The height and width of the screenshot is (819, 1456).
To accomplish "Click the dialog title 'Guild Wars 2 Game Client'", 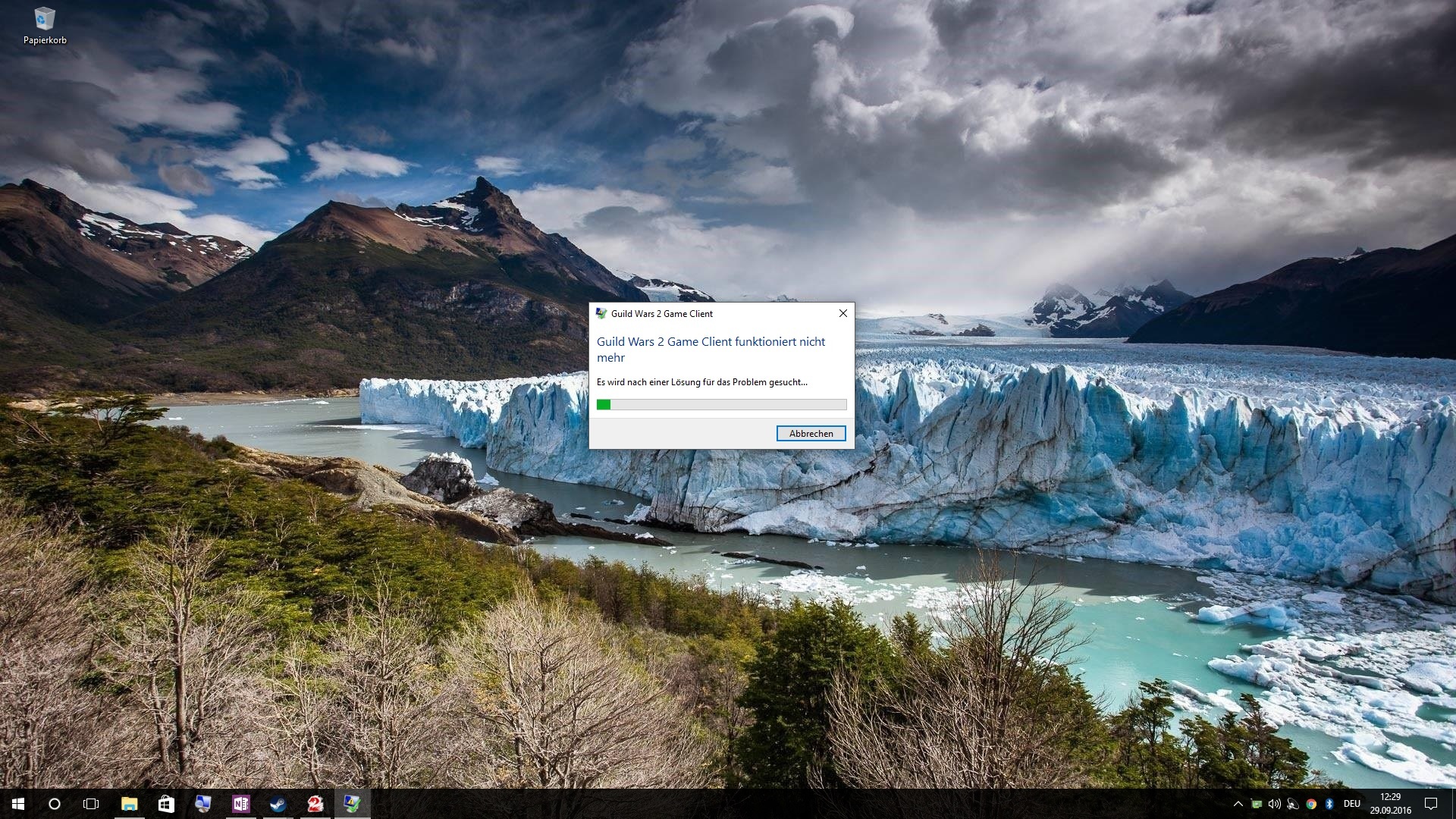I will tap(661, 313).
